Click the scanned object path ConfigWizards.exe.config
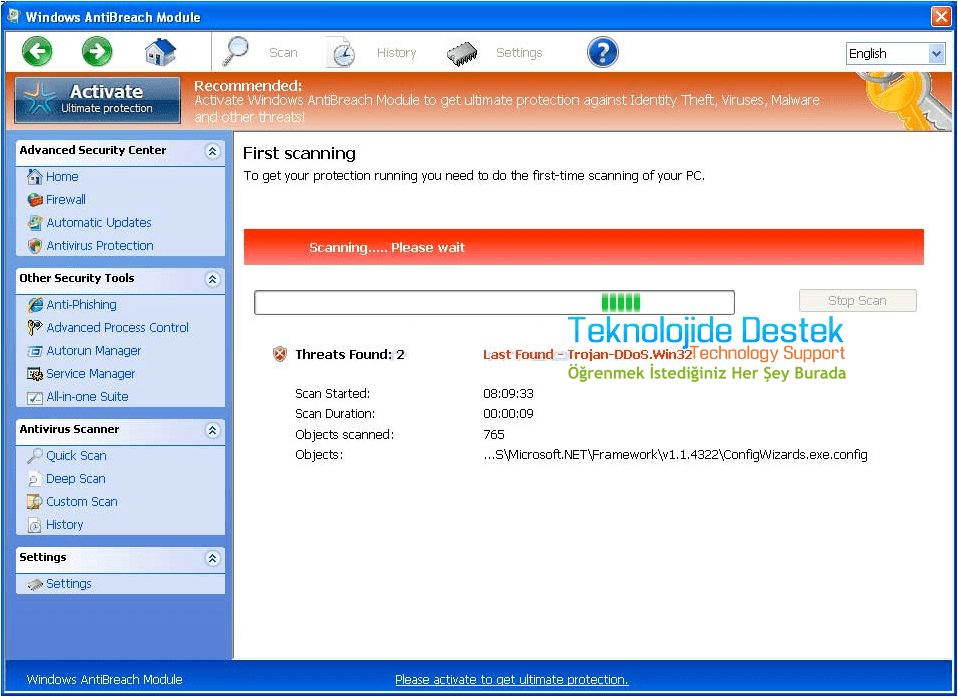The image size is (958, 697). click(675, 454)
